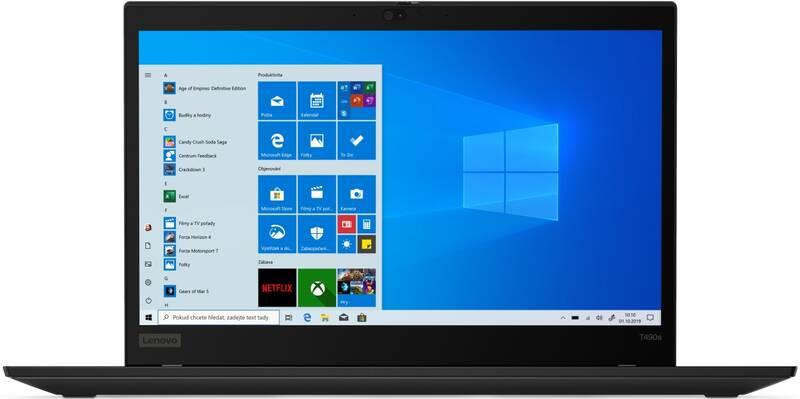Open Pictures from Start sidebar
800x399 pixels.
tap(148, 264)
